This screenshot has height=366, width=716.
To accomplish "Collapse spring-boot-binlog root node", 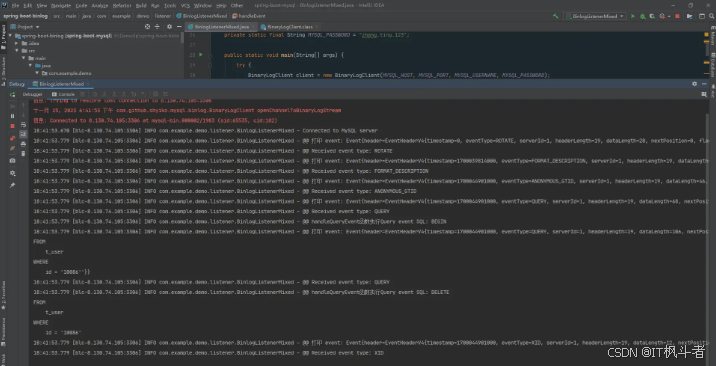I will click(x=10, y=36).
